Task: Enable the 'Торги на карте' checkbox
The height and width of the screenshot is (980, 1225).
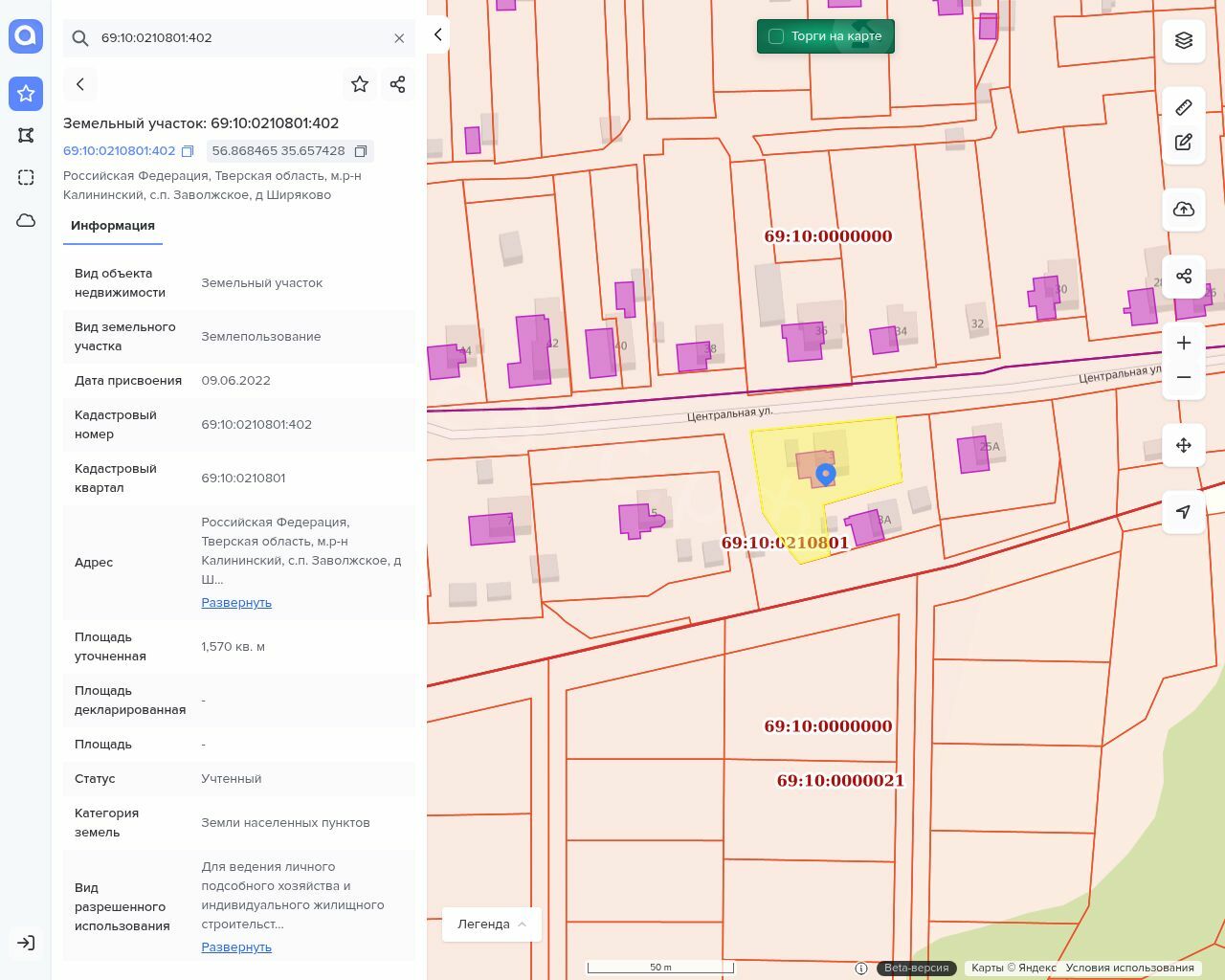Action: coord(776,36)
